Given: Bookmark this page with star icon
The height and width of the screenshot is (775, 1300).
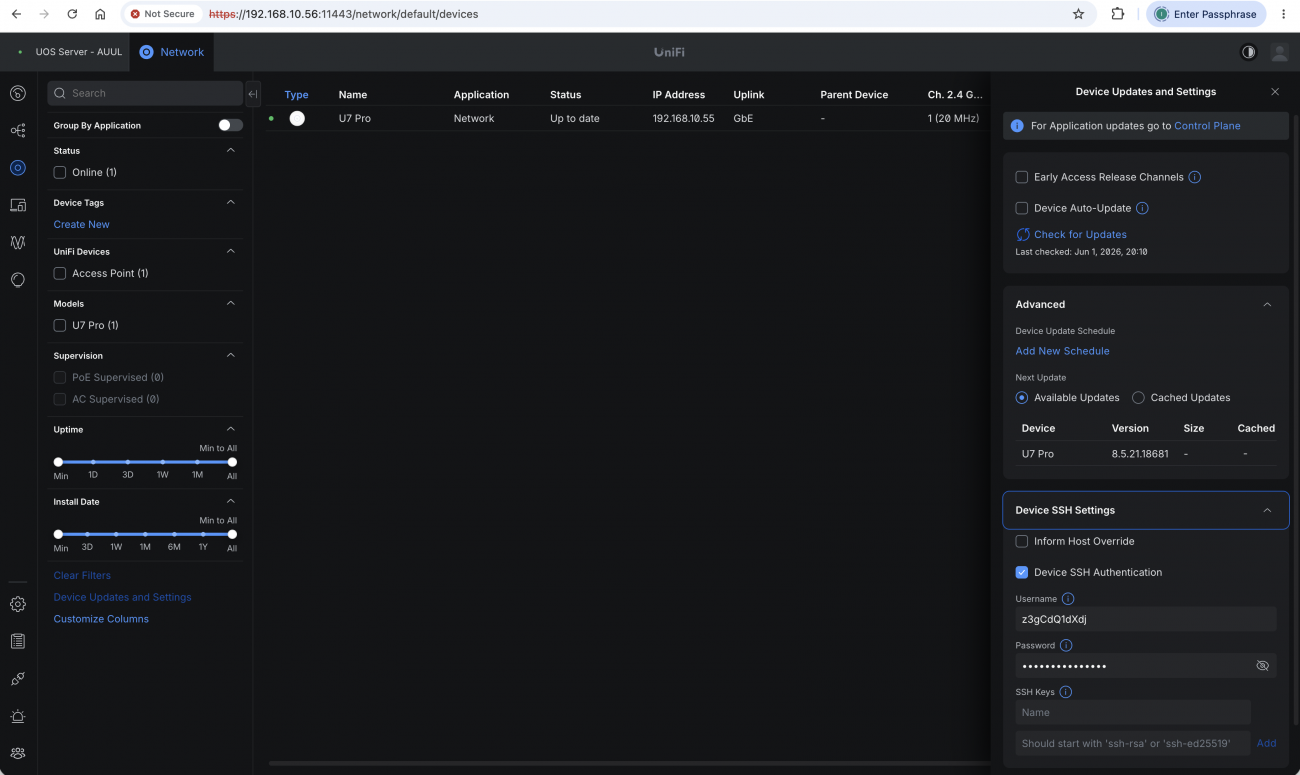Looking at the screenshot, I should point(1078,14).
